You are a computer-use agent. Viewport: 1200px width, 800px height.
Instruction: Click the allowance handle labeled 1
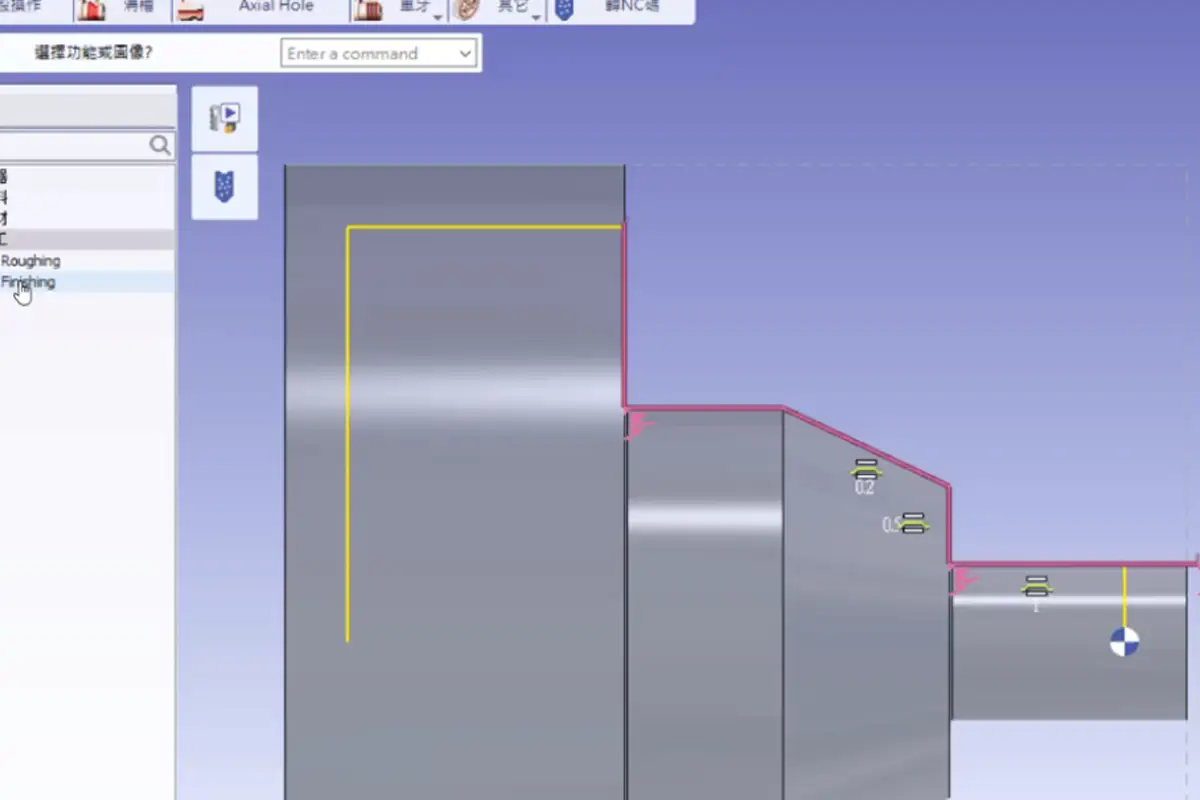point(1036,592)
